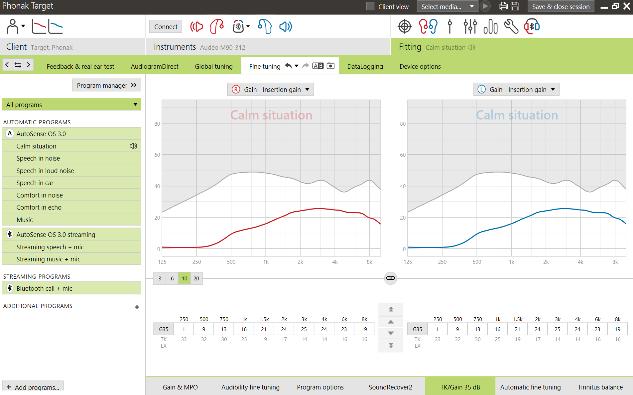Click the Connect button
Viewport: 633px width, 395px height.
(x=166, y=27)
